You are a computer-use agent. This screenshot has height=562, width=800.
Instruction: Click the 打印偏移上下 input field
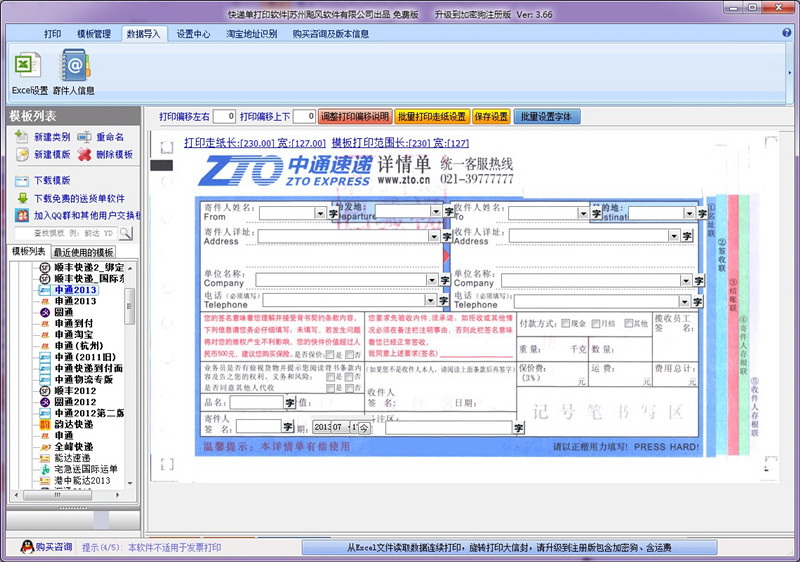click(x=305, y=116)
